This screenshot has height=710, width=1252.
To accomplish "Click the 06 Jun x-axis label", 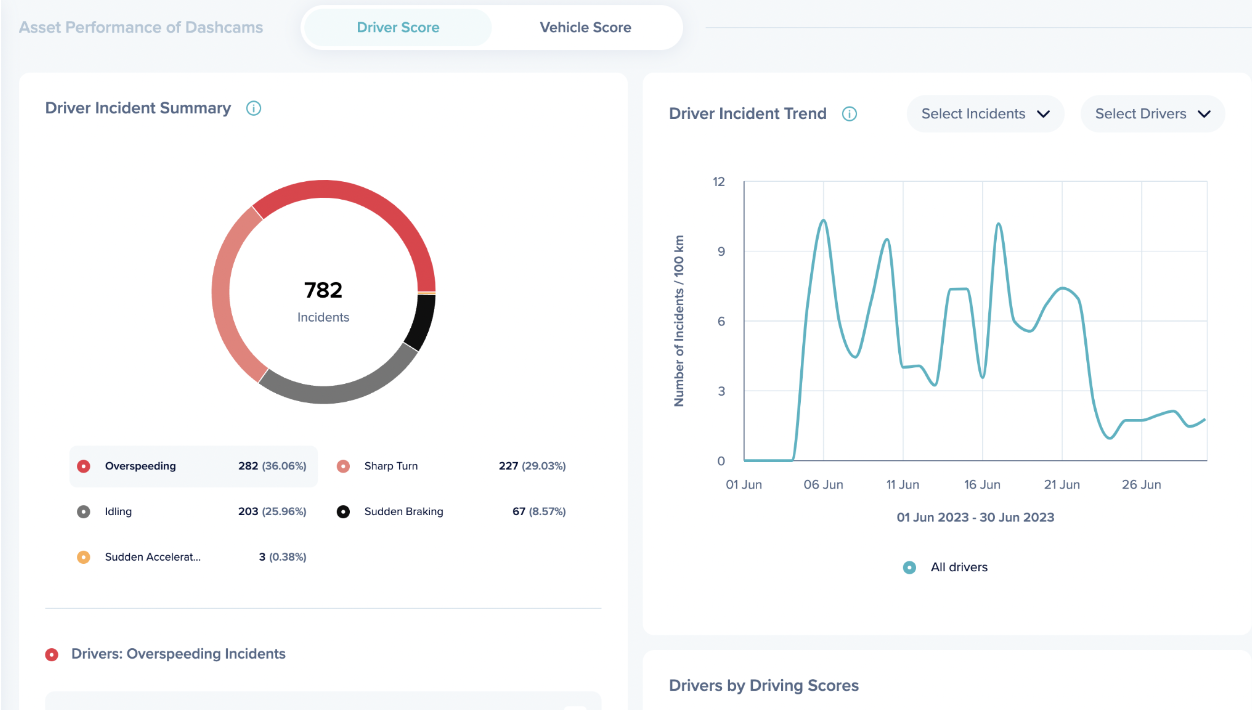I will (x=823, y=484).
